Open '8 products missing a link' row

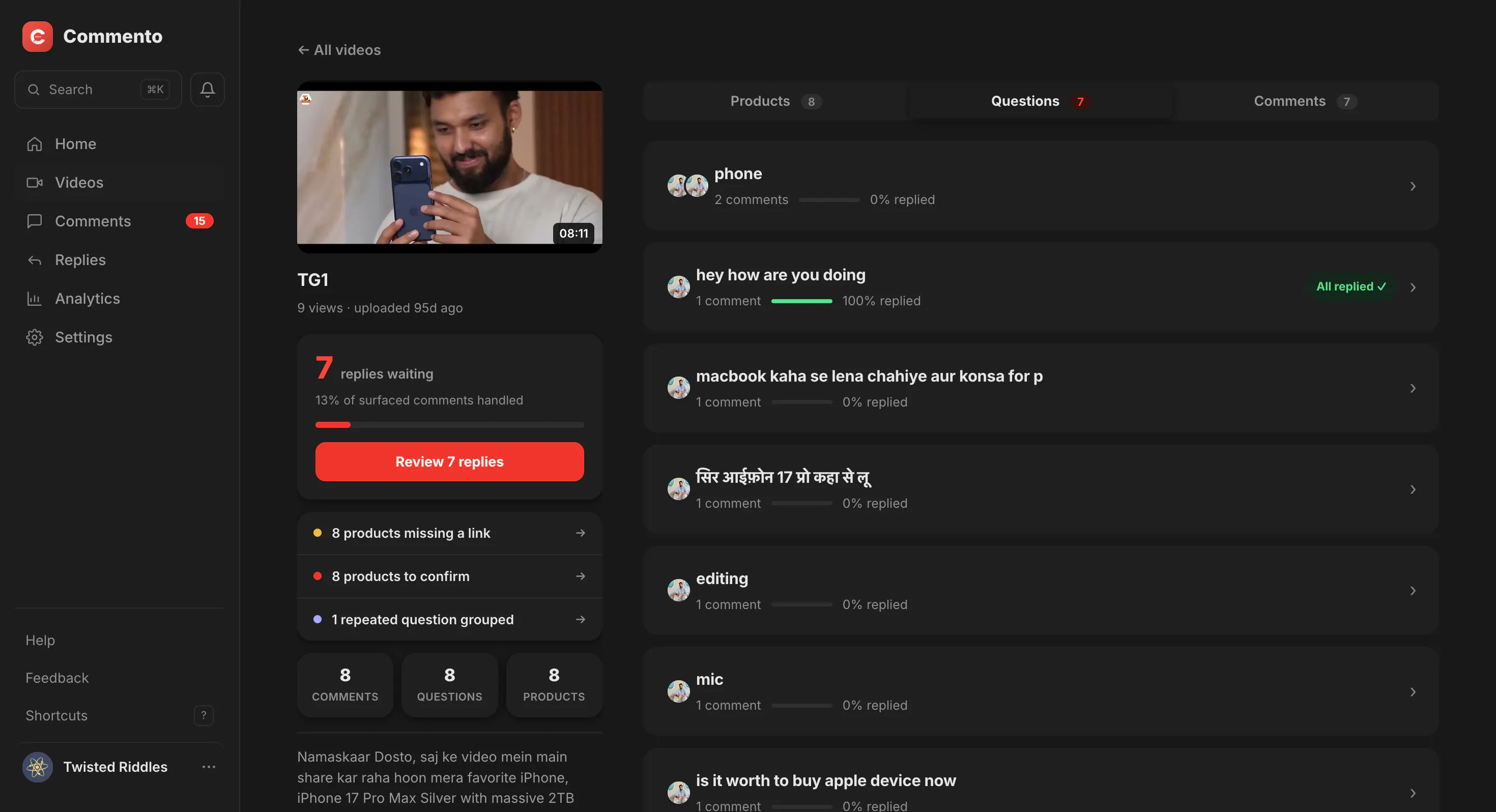pyautogui.click(x=449, y=533)
